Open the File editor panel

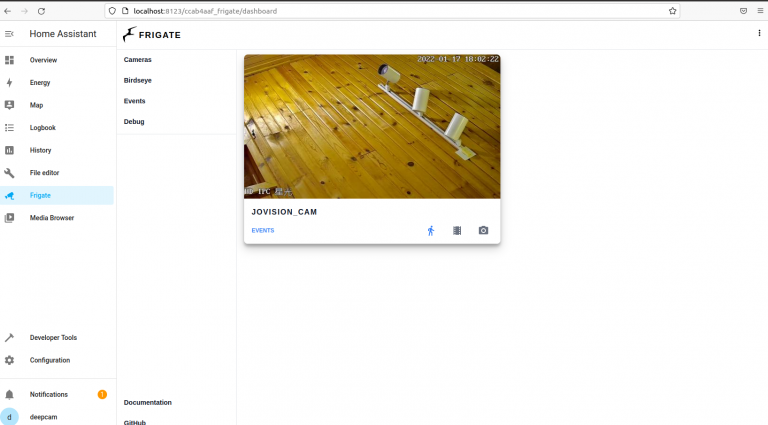(x=45, y=173)
